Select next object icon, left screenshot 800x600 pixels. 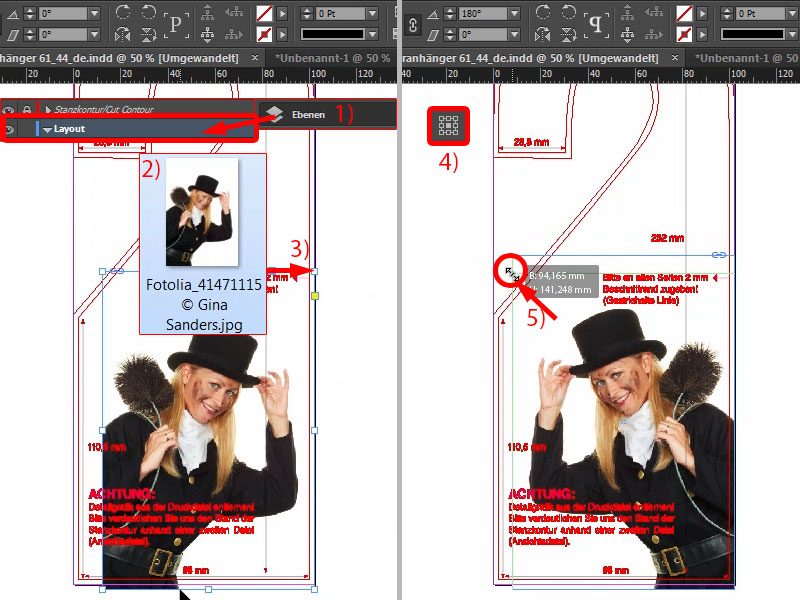(234, 34)
